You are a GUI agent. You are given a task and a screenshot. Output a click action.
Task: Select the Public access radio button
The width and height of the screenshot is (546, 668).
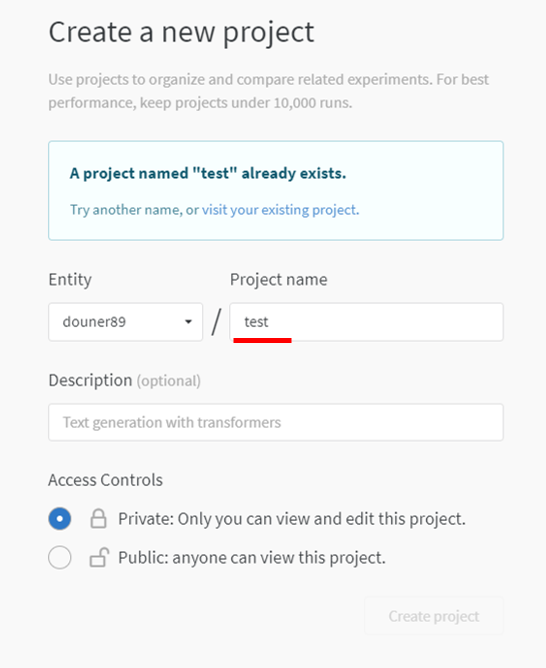point(60,557)
